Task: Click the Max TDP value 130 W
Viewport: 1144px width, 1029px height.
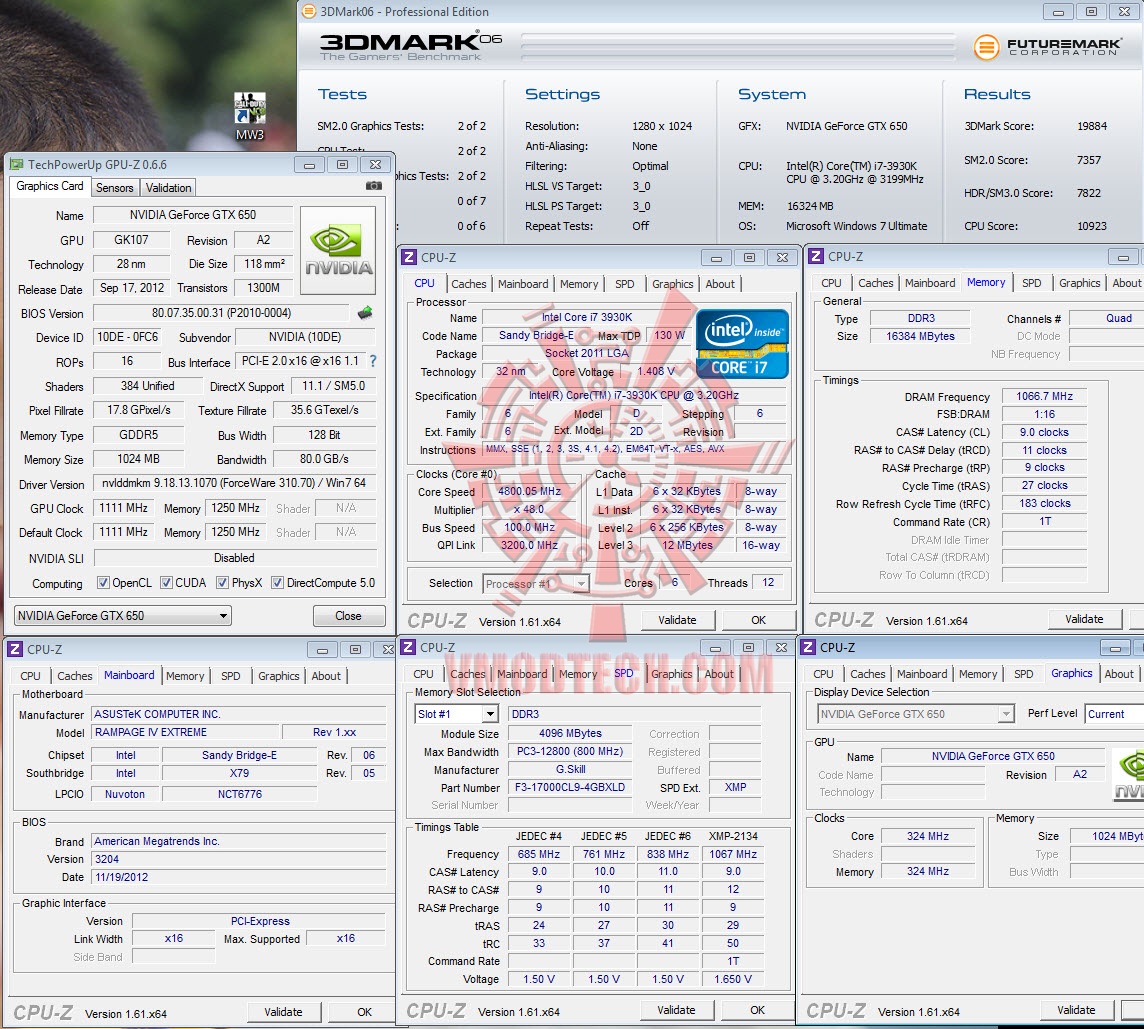Action: (x=669, y=336)
